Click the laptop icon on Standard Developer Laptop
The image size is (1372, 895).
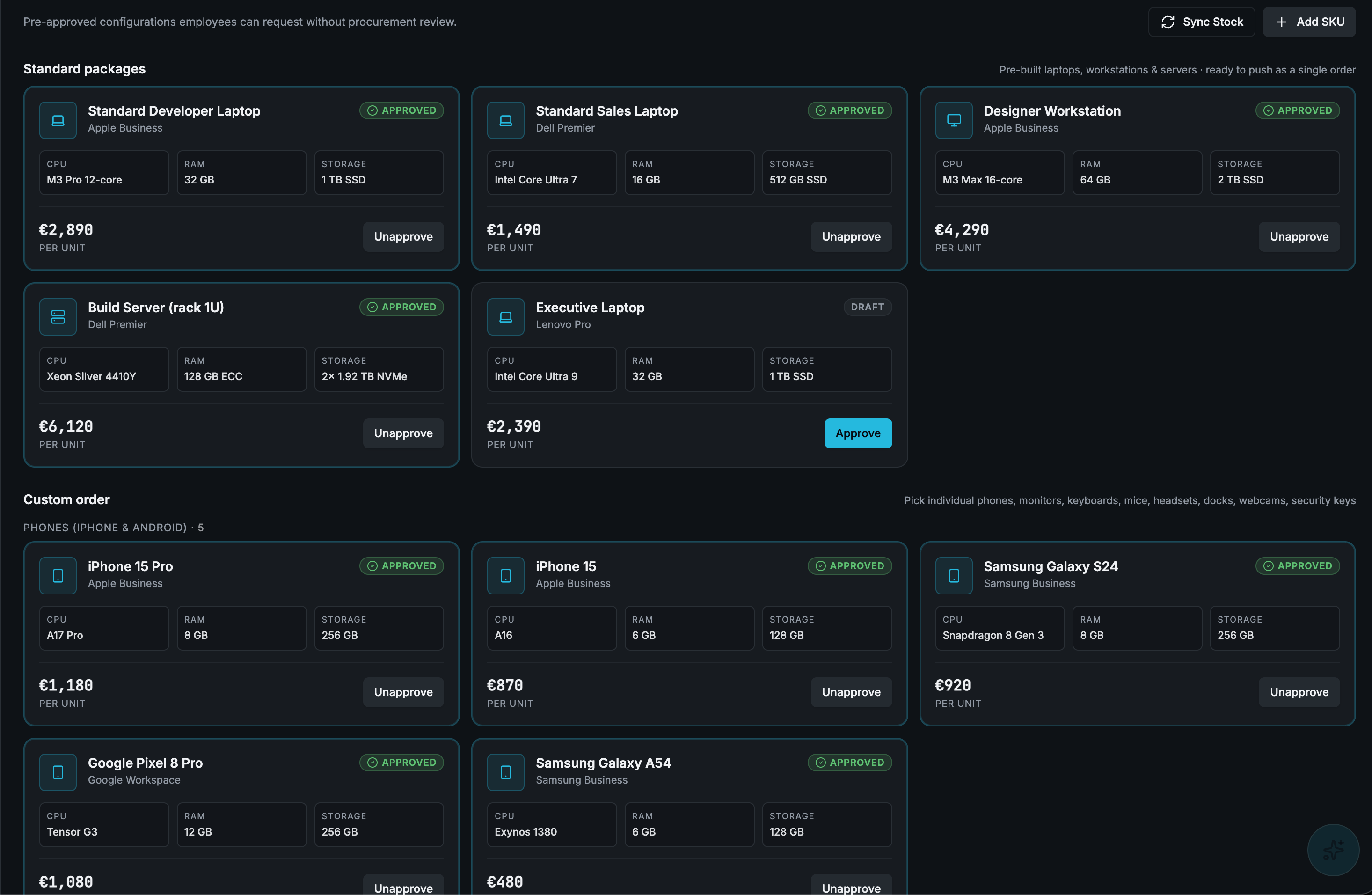point(58,120)
